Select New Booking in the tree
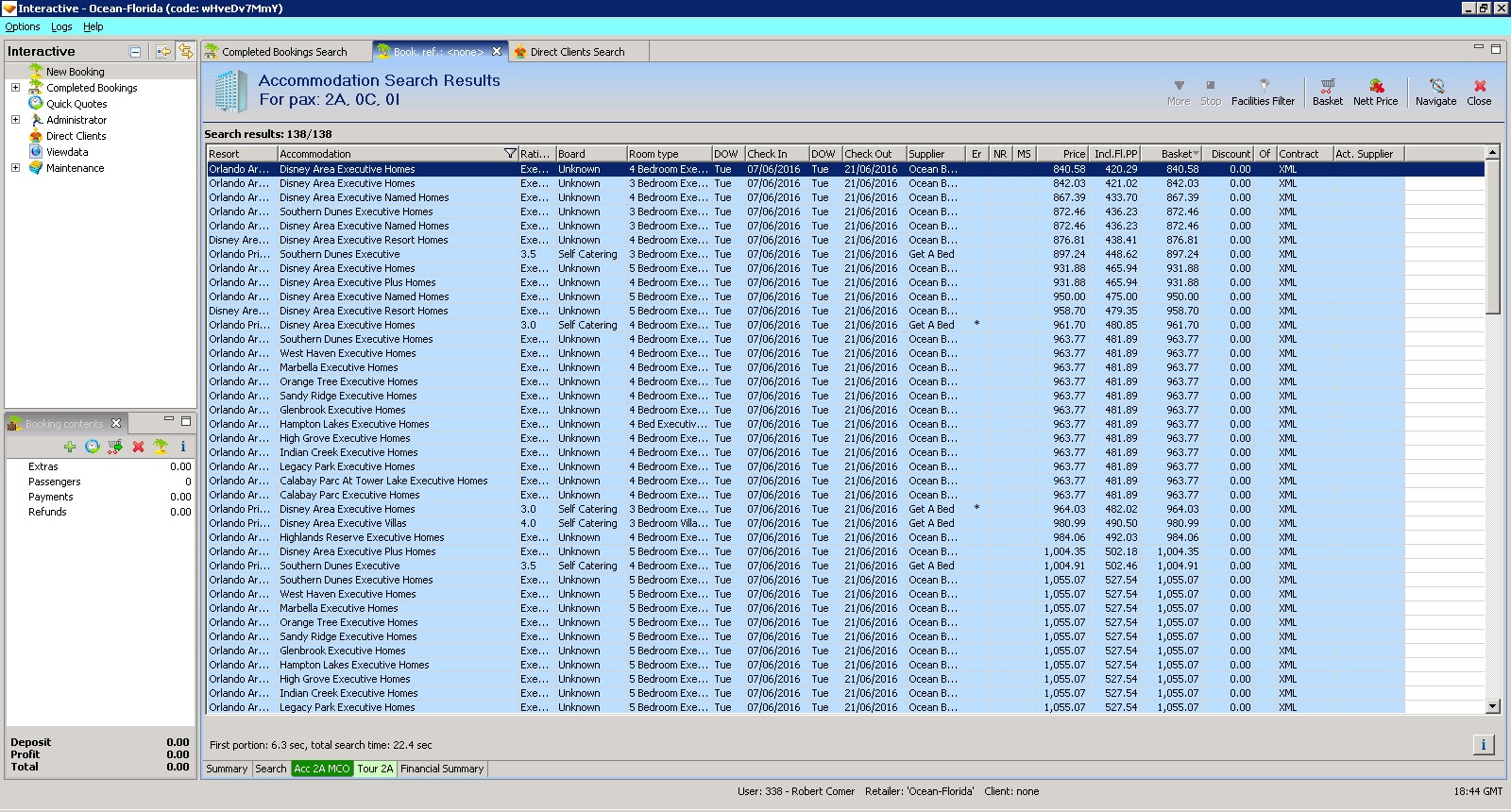 click(x=76, y=72)
